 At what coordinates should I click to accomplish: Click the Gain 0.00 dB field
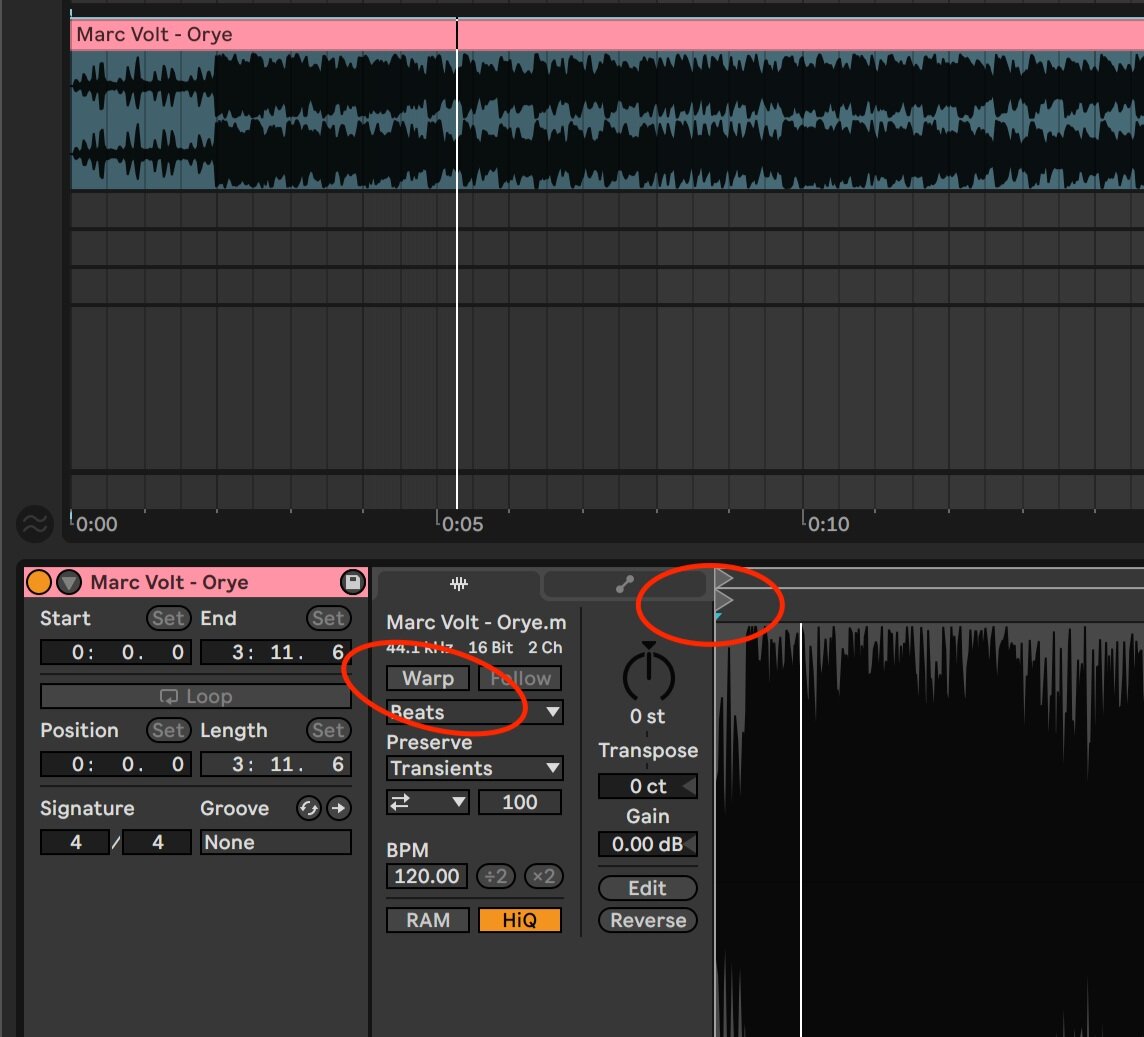648,844
